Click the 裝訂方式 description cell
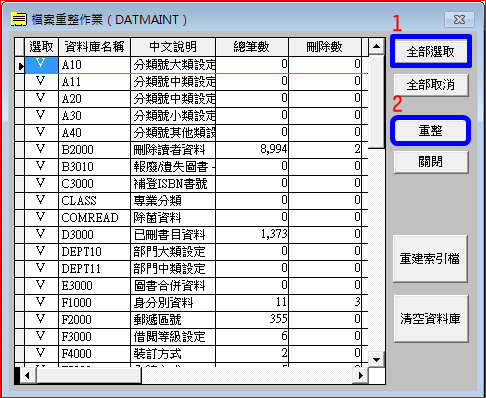 (x=173, y=354)
